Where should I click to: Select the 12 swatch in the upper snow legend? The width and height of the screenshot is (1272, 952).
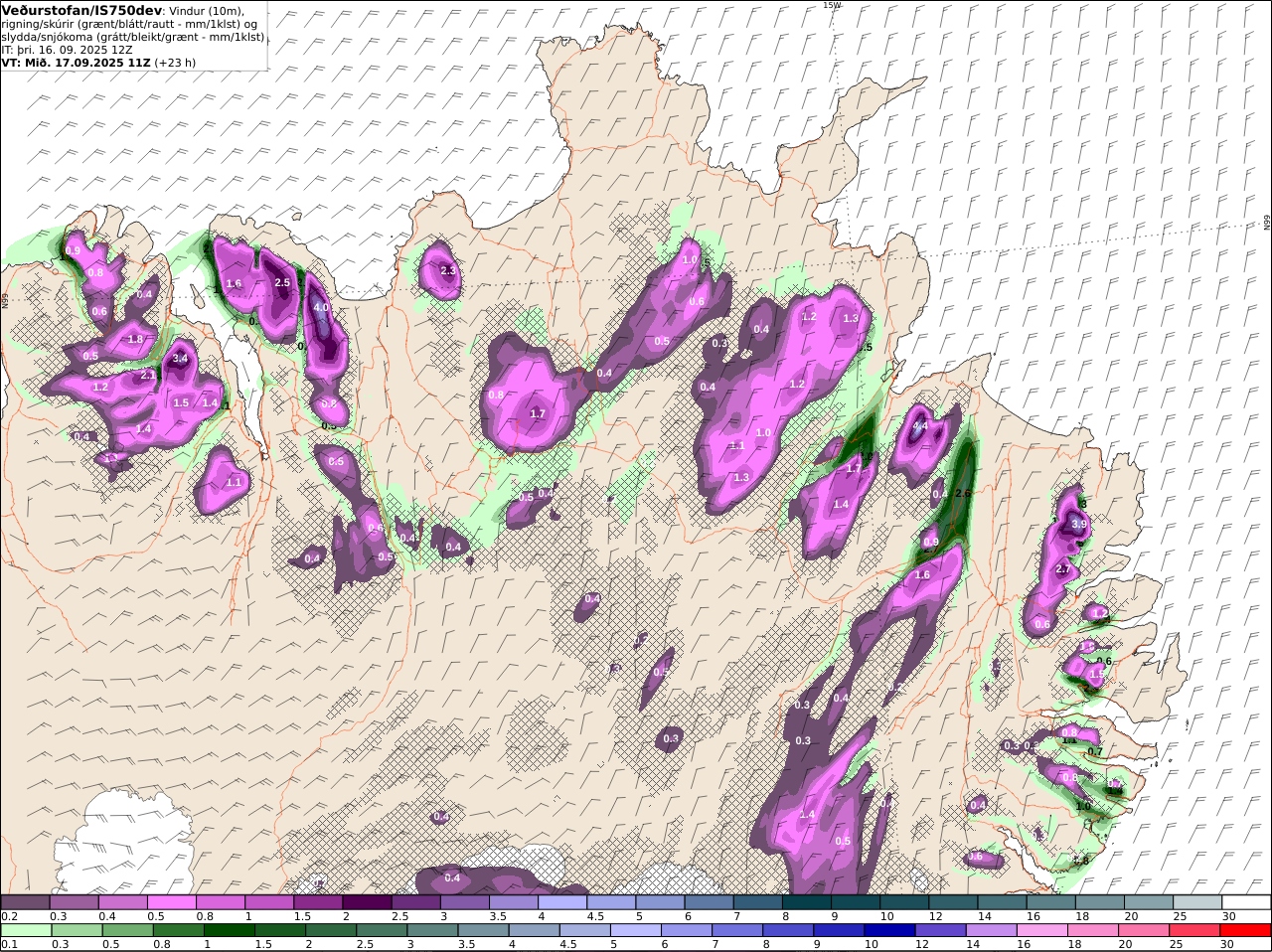[x=953, y=902]
